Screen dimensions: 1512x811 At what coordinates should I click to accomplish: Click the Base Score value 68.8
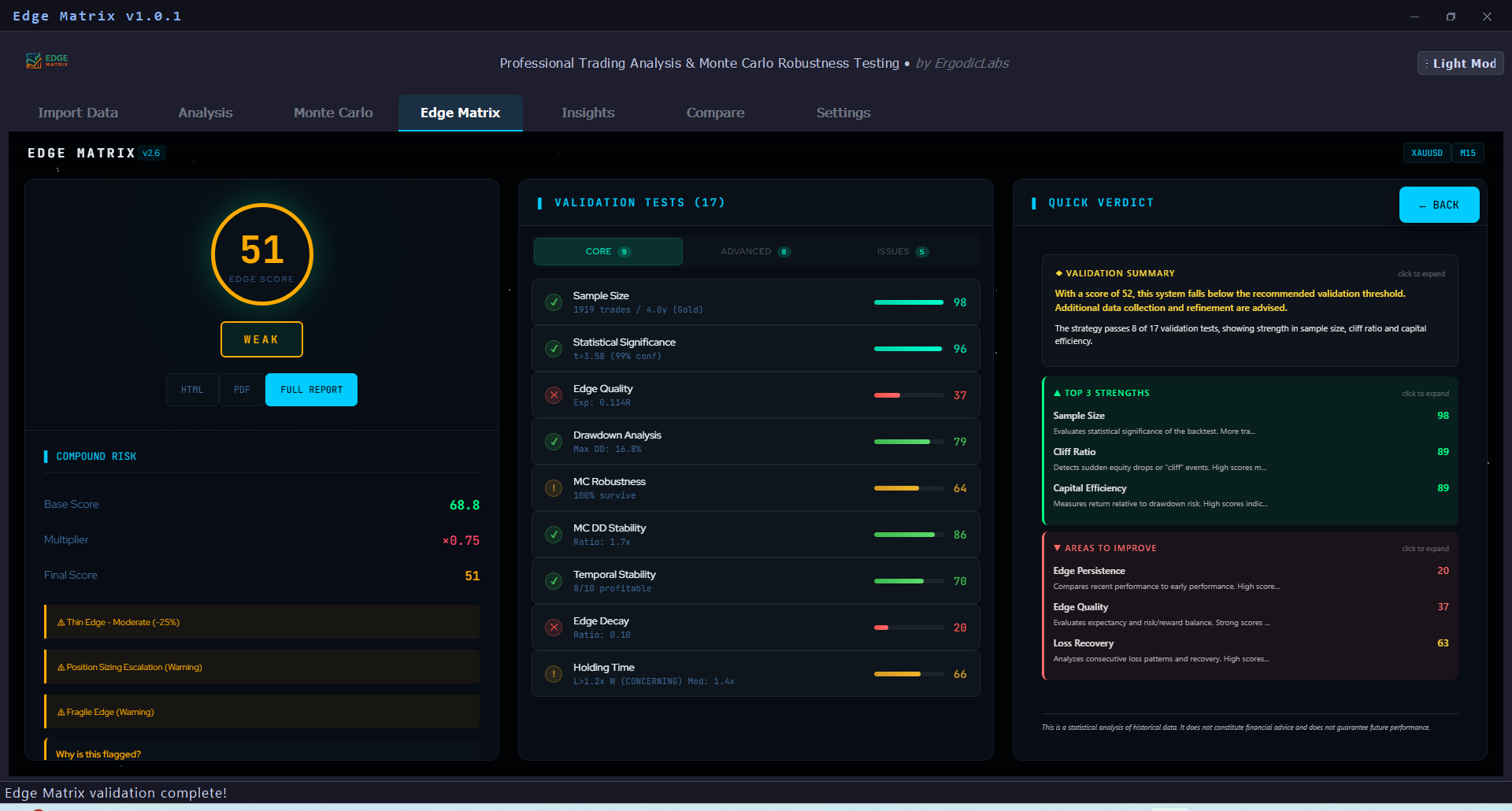point(465,505)
